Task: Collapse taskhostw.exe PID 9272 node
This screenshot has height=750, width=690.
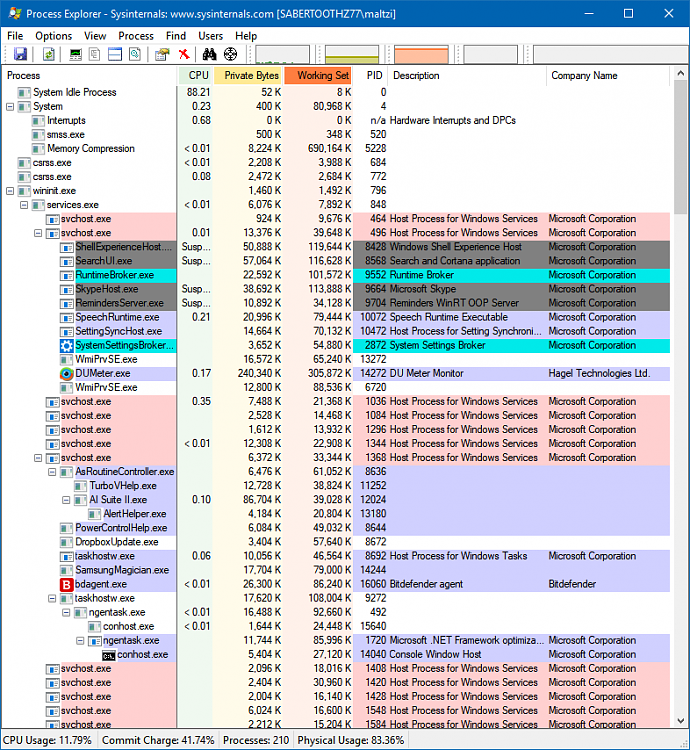Action: tap(52, 598)
